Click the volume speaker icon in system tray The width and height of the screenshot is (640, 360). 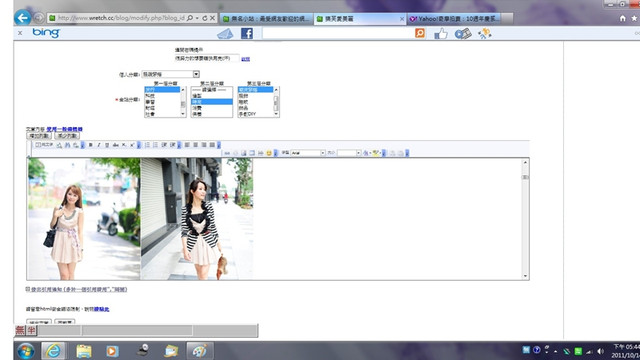[600, 351]
